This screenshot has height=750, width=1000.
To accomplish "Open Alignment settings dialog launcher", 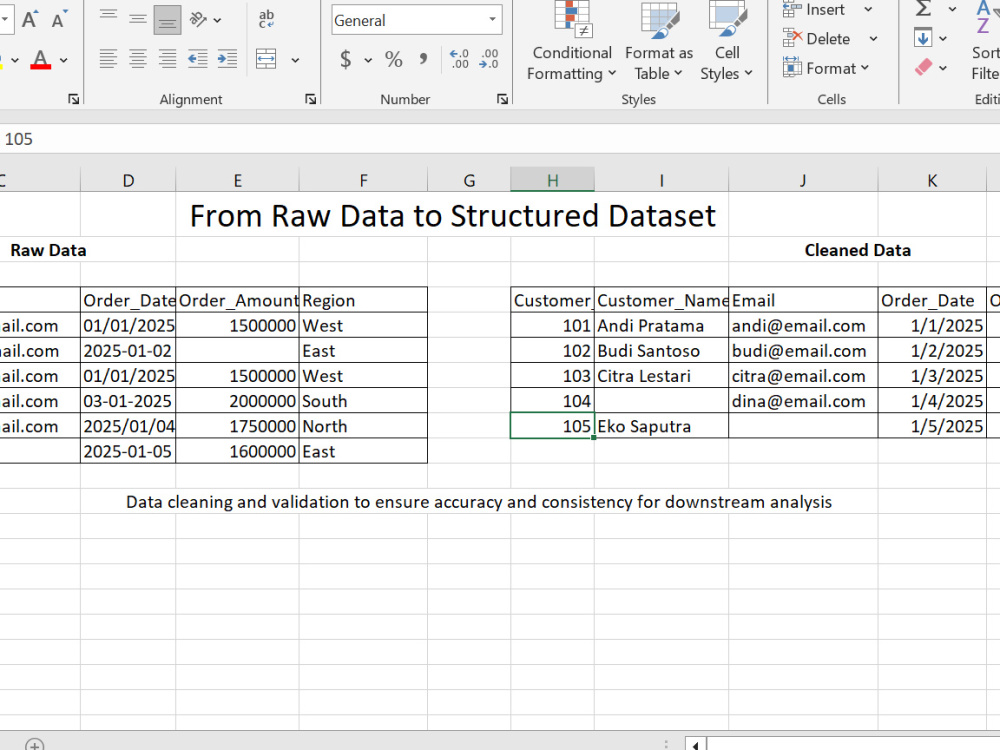I will (311, 99).
